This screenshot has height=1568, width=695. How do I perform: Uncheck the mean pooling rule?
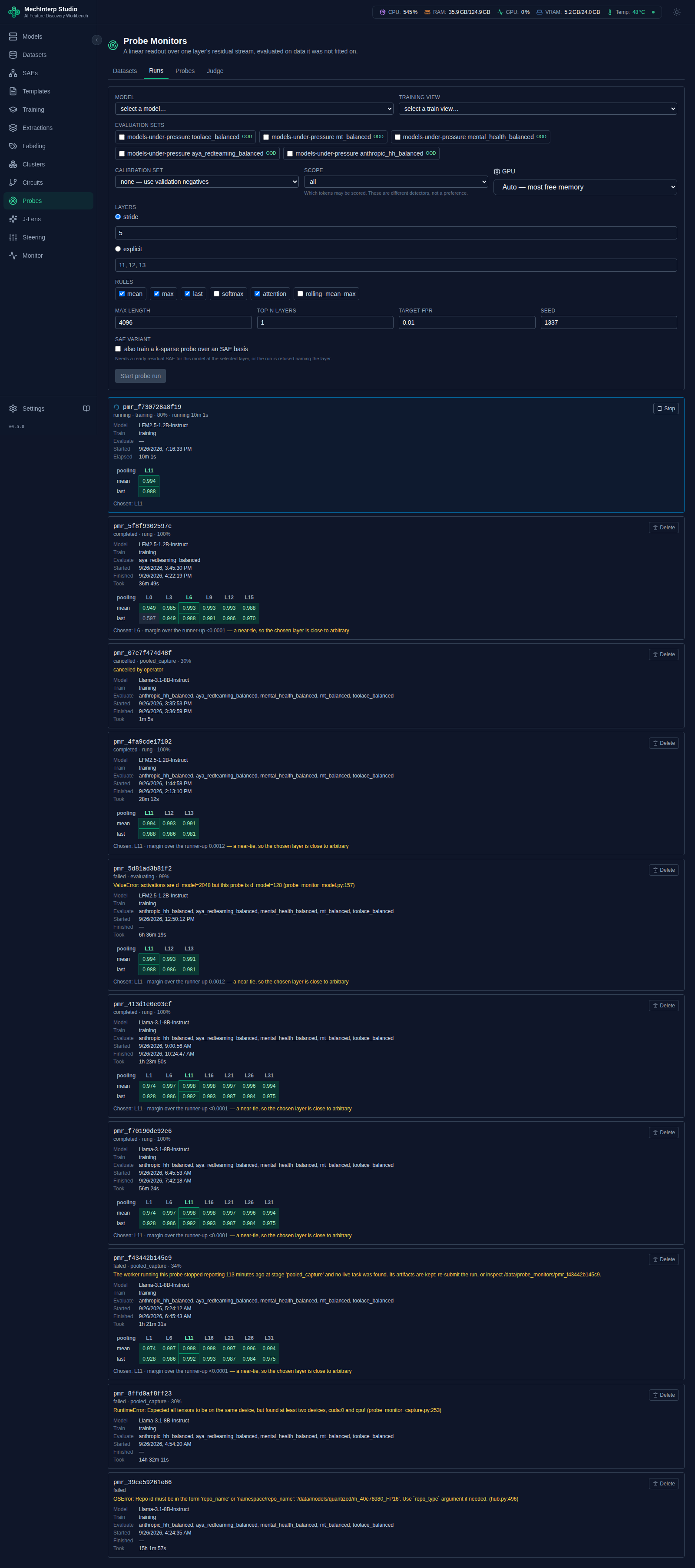coord(122,293)
